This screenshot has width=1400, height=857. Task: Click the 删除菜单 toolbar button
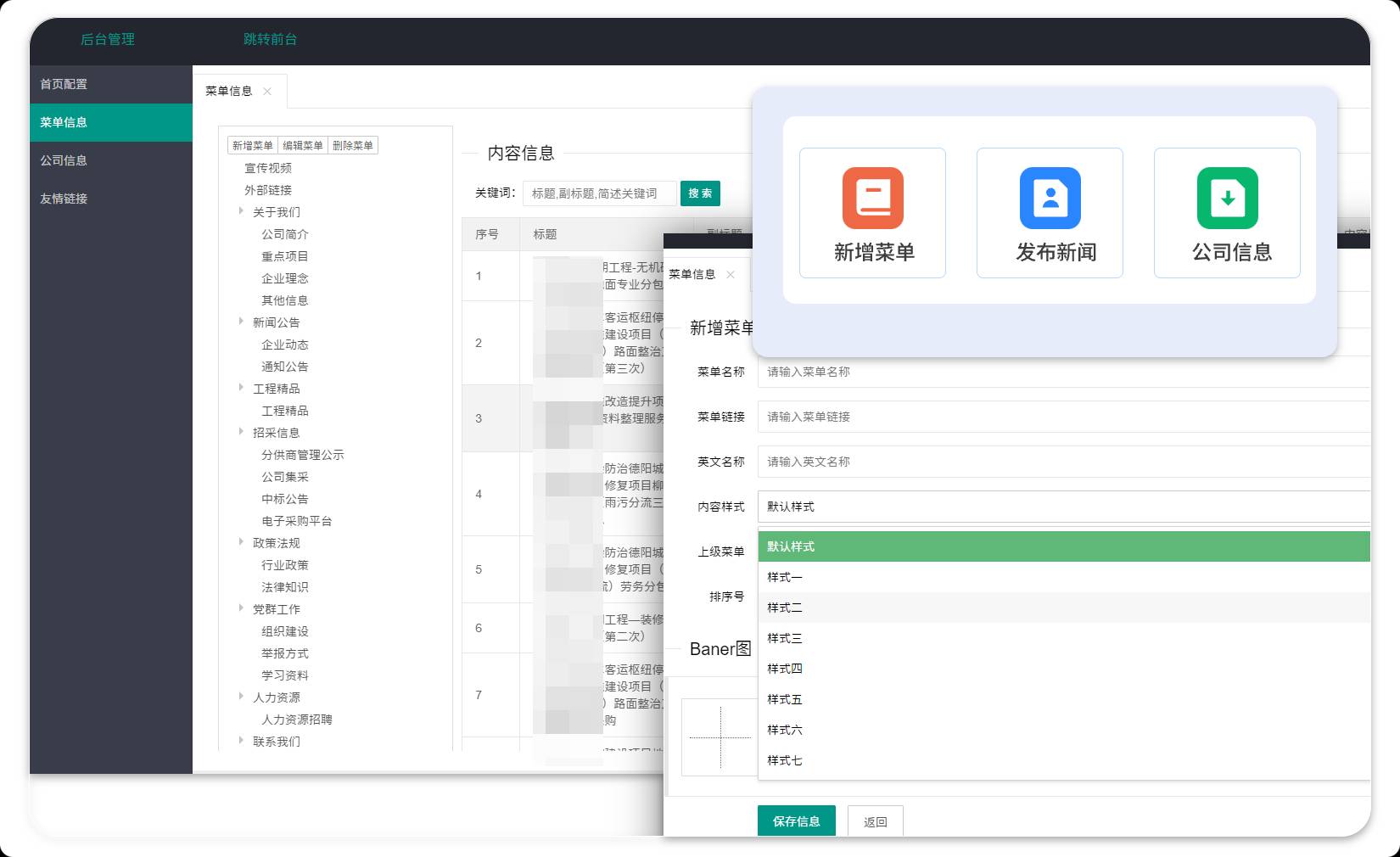[x=353, y=145]
